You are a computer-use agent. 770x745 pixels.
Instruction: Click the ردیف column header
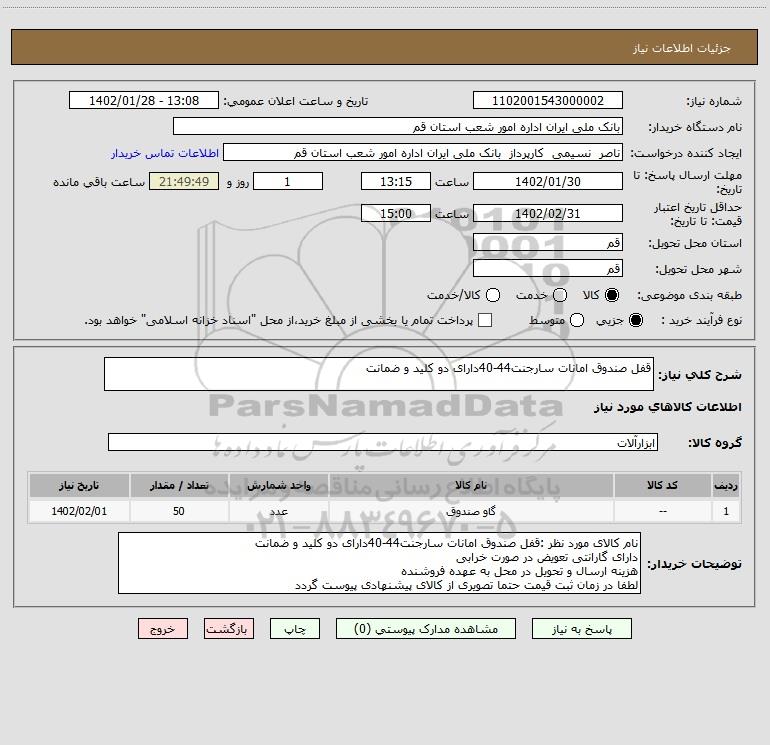pyautogui.click(x=726, y=485)
